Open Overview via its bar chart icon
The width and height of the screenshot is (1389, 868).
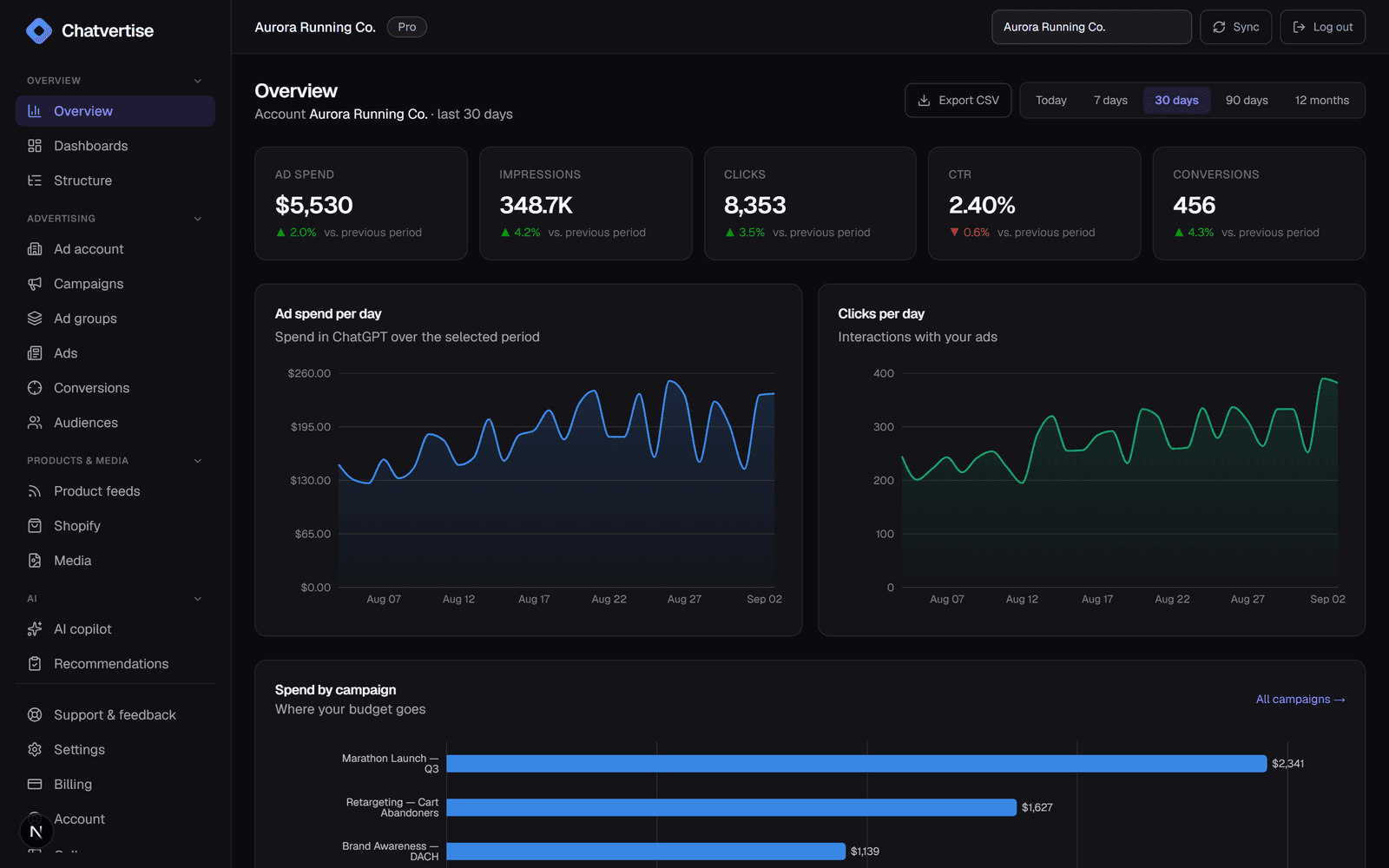coord(35,111)
